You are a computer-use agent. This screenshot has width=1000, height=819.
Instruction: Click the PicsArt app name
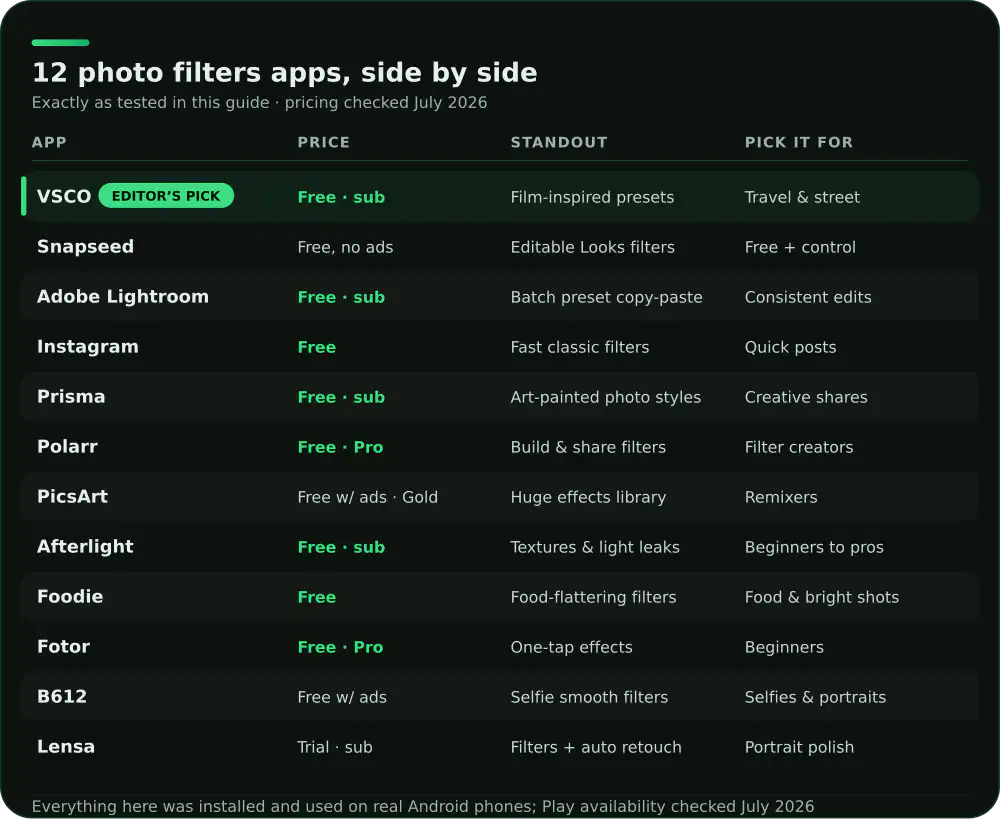click(72, 496)
